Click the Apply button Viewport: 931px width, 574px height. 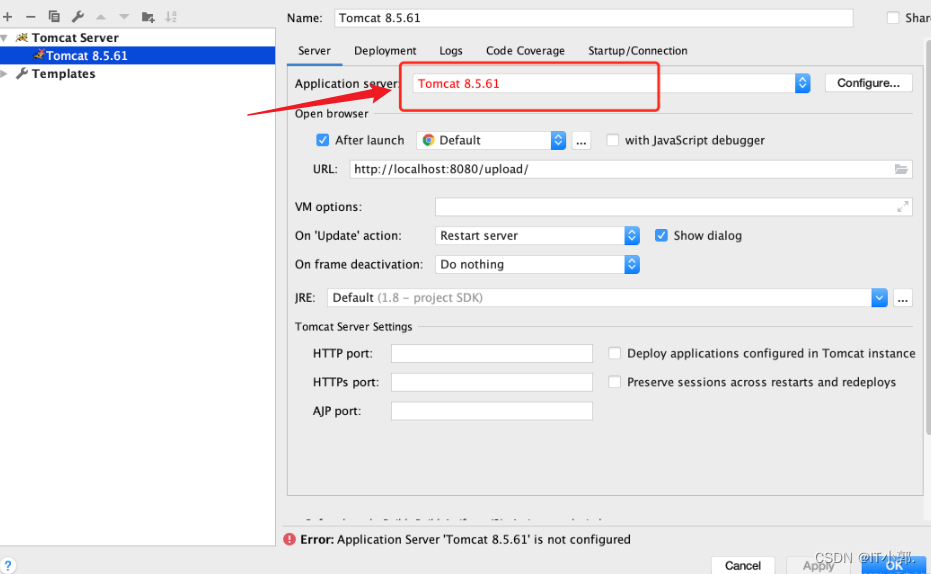[818, 565]
